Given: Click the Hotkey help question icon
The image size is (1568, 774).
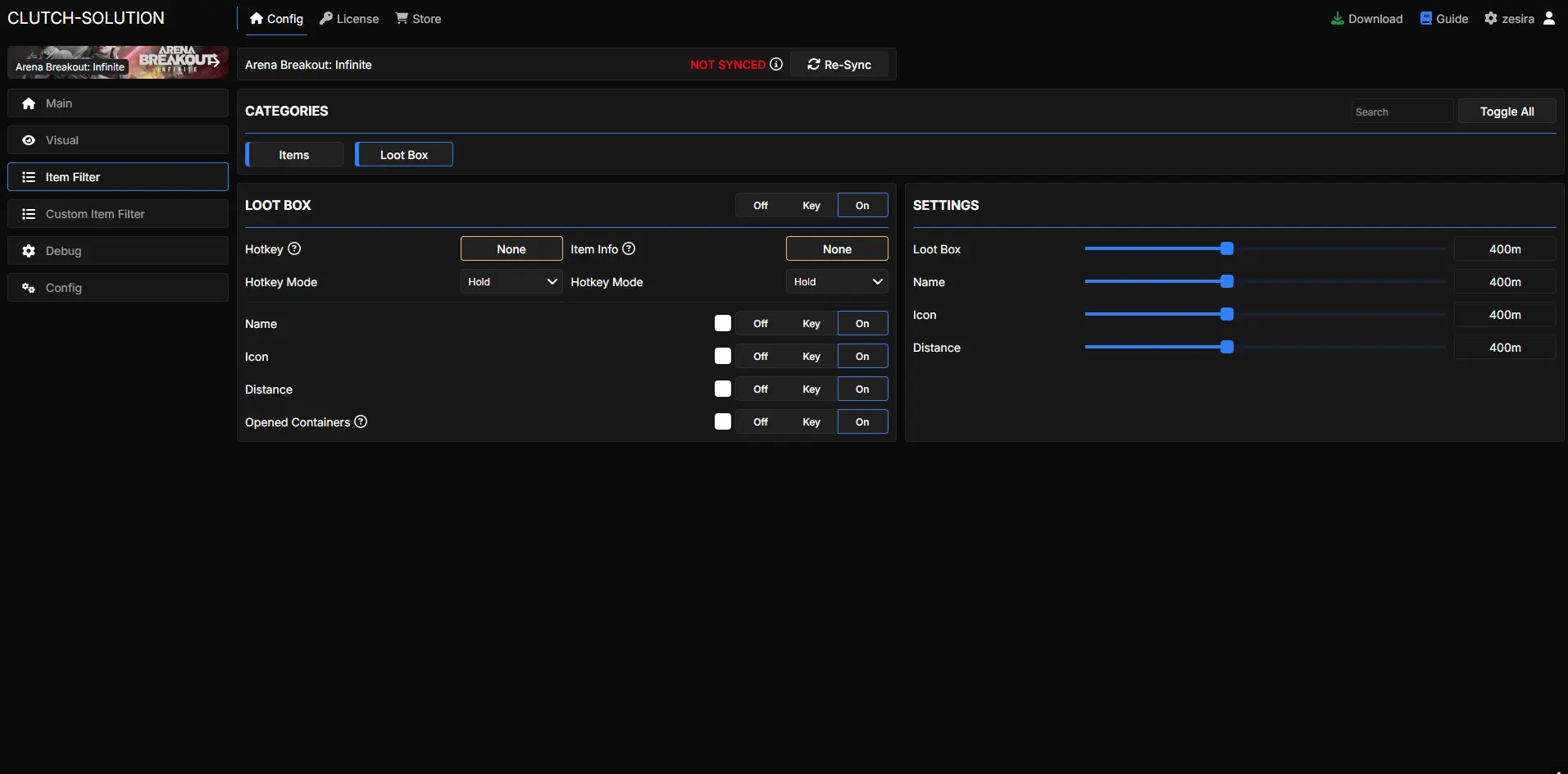Looking at the screenshot, I should point(294,248).
